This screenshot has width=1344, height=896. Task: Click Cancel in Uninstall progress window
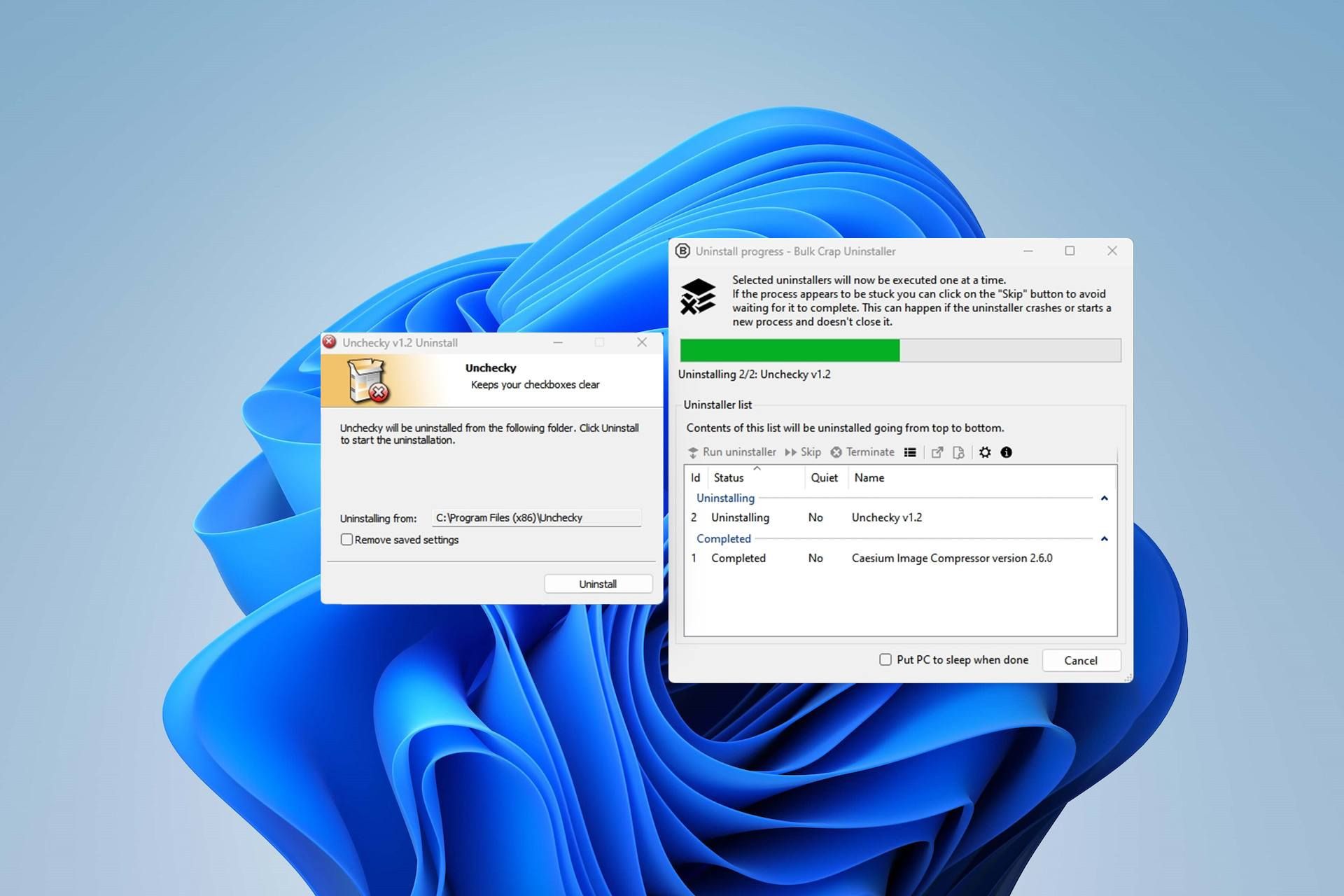pyautogui.click(x=1081, y=660)
